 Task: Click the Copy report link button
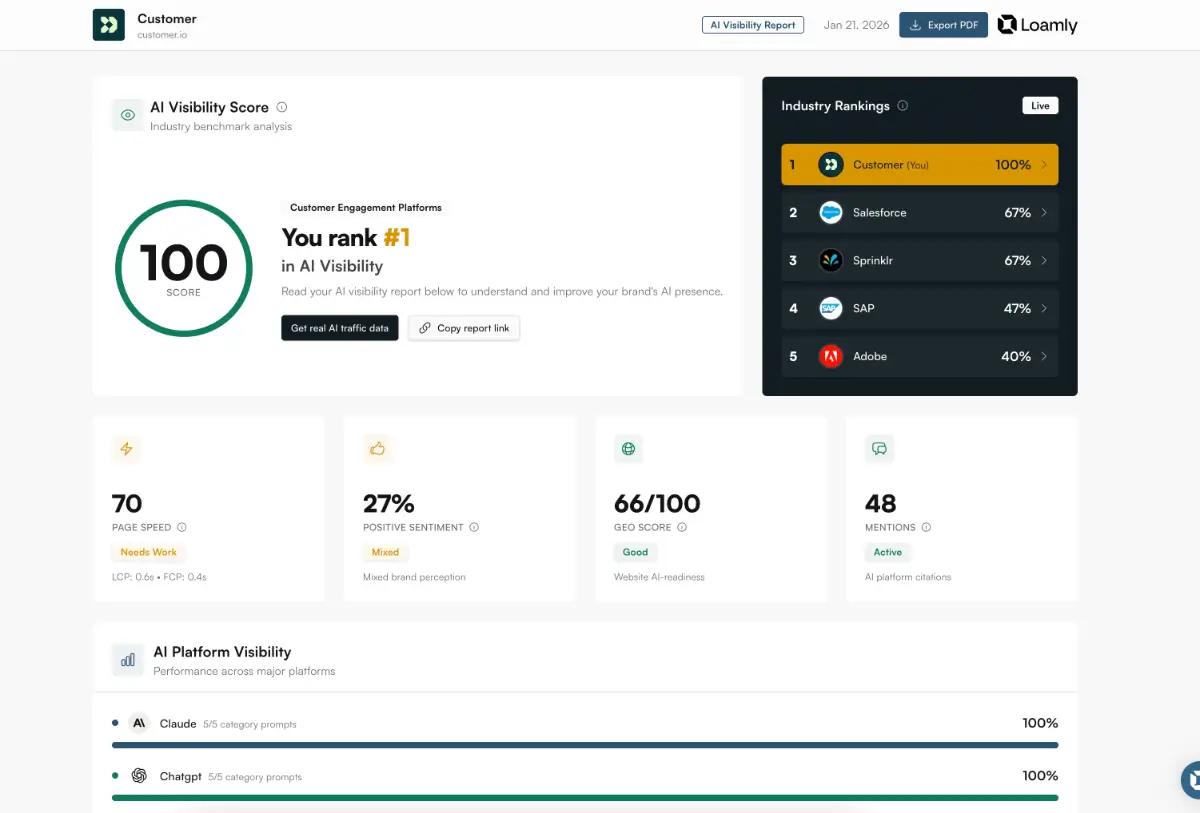click(x=464, y=328)
